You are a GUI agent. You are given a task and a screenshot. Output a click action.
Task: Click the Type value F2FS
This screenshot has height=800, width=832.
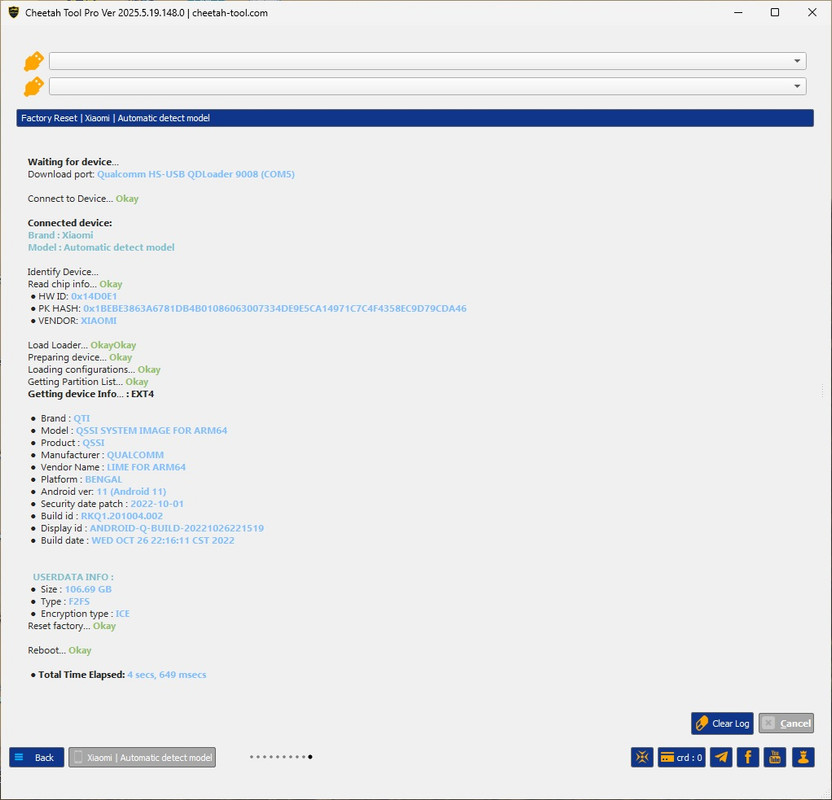tap(79, 601)
